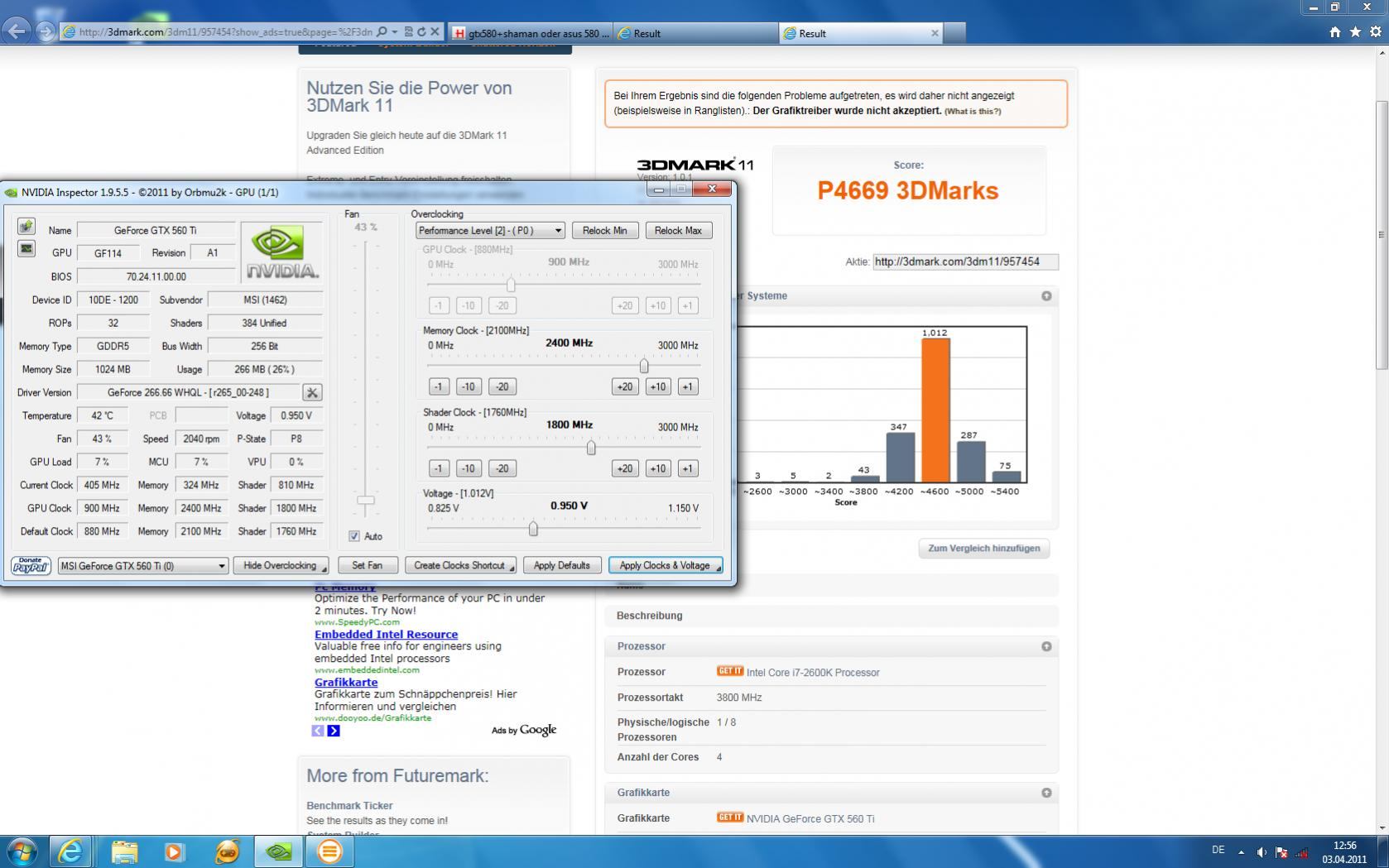Click the Shader Clock slider thumb

tap(591, 447)
